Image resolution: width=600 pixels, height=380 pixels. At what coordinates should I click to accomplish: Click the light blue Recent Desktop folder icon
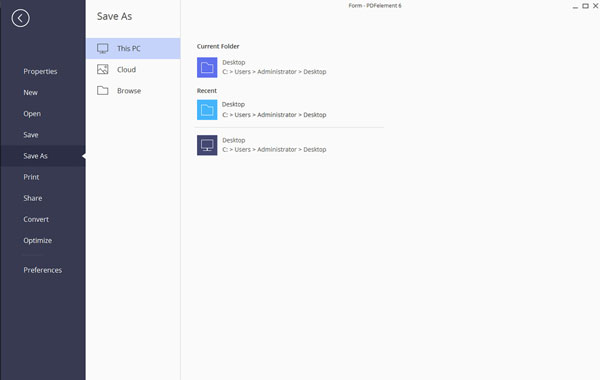[207, 110]
